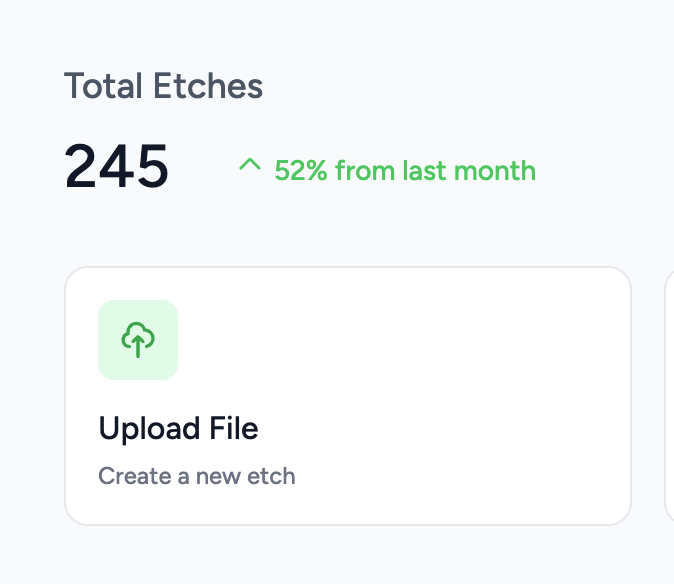674x584 pixels.
Task: Click the cloud upload icon
Action: tap(138, 340)
